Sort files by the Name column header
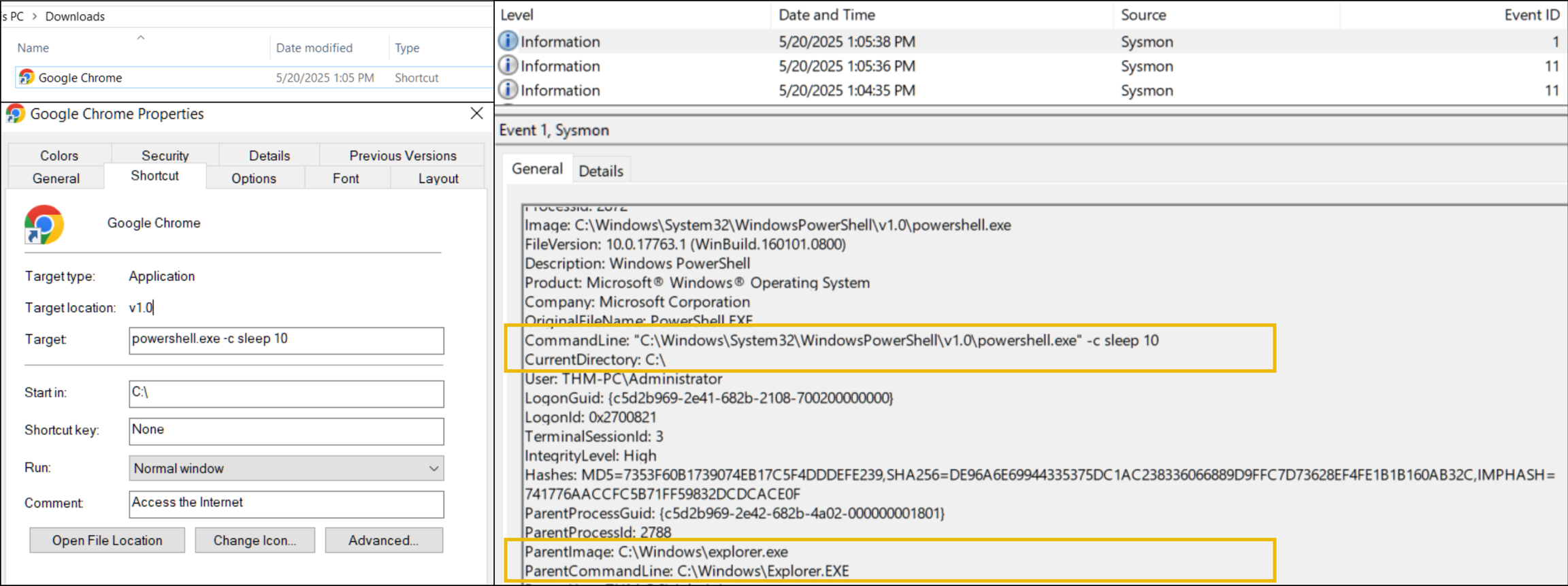The height and width of the screenshot is (586, 1568). (33, 48)
